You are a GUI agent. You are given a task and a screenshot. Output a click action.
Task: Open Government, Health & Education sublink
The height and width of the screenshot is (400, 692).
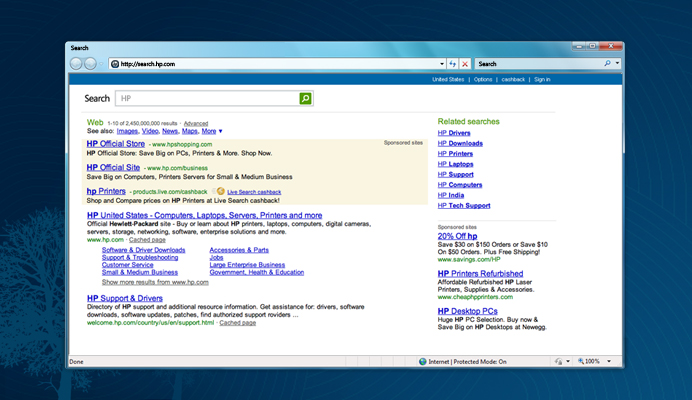257,272
